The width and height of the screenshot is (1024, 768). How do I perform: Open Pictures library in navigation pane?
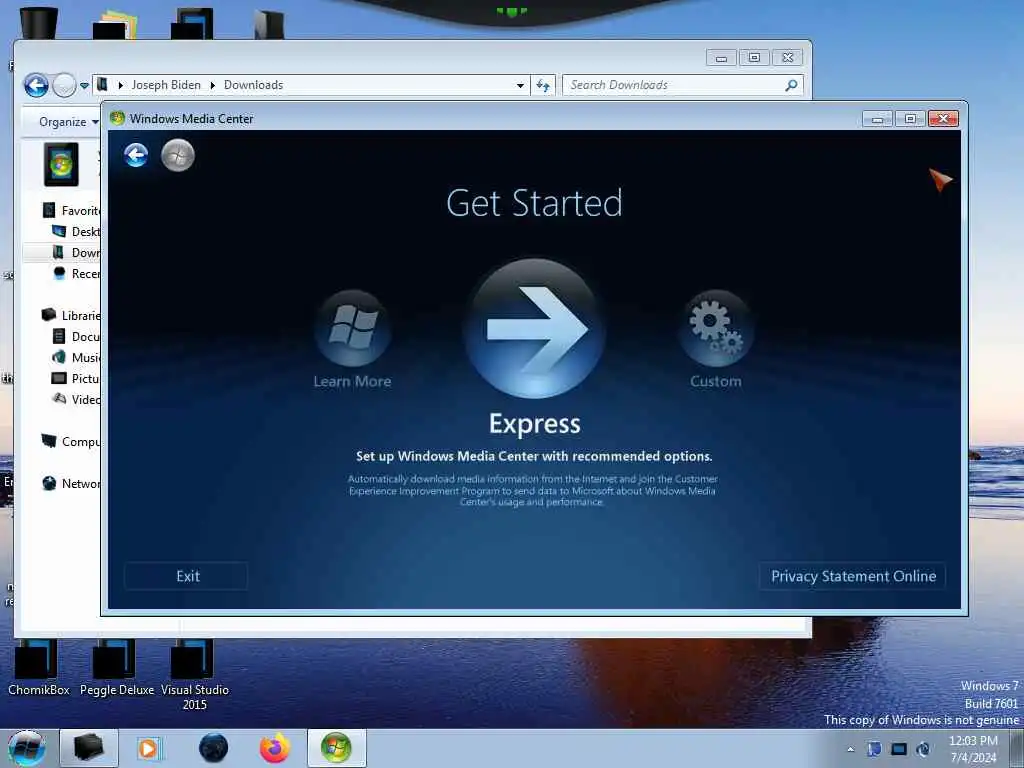point(76,378)
